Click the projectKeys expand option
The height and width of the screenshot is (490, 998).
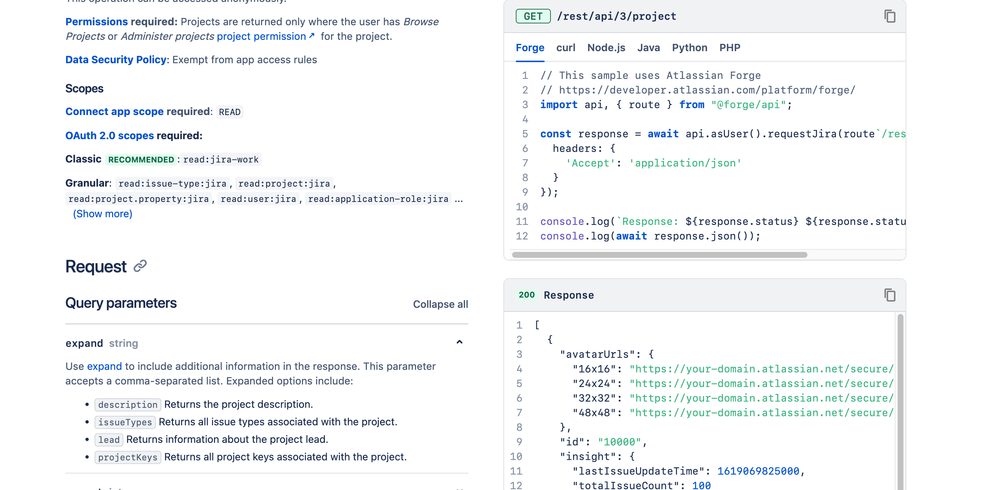tap(128, 457)
